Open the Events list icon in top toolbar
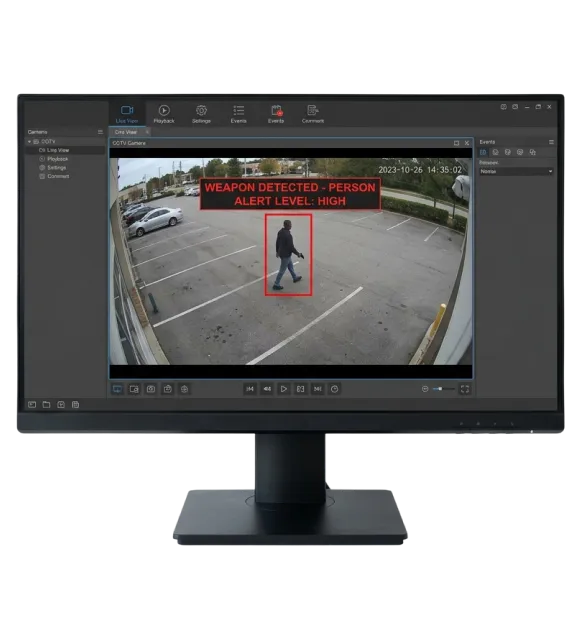The height and width of the screenshot is (622, 578). coord(238,114)
